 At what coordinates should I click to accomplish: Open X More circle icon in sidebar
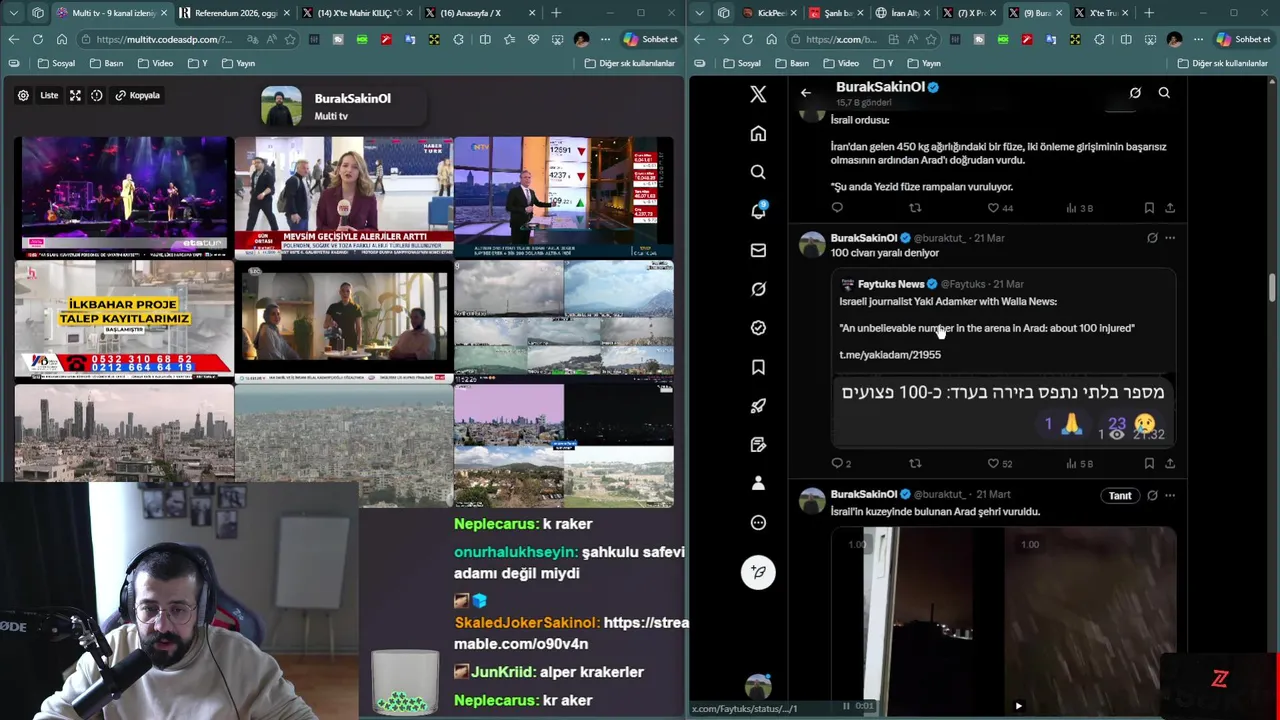pos(758,522)
